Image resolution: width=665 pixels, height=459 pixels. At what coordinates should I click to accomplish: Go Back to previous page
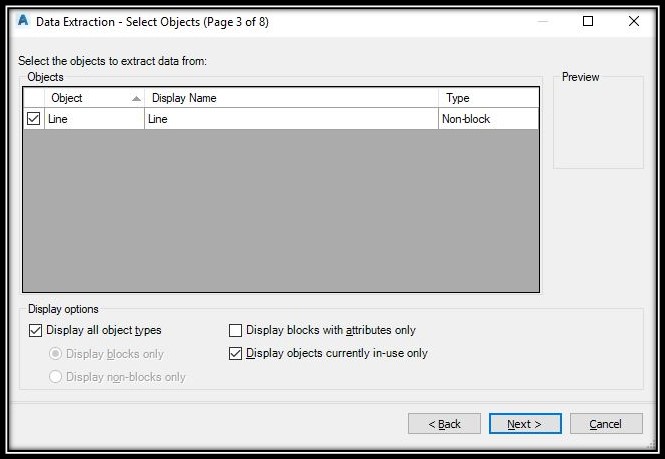pyautogui.click(x=444, y=424)
